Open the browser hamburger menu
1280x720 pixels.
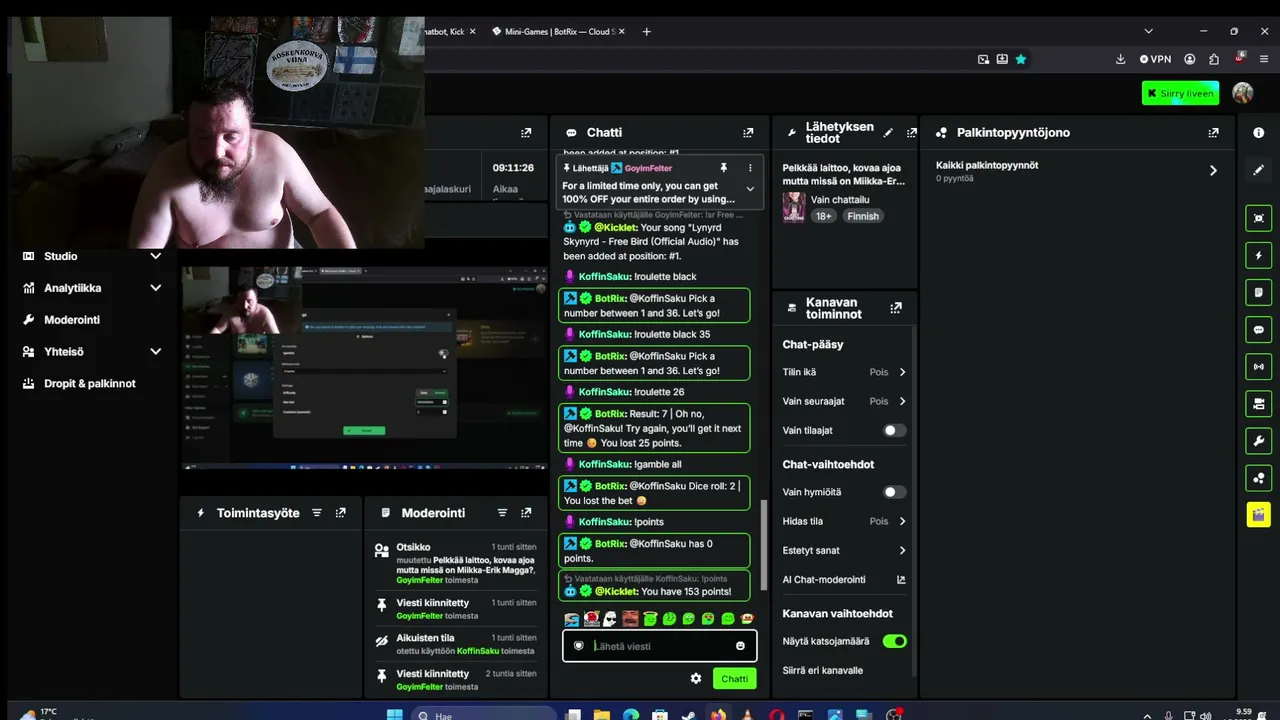[1264, 59]
